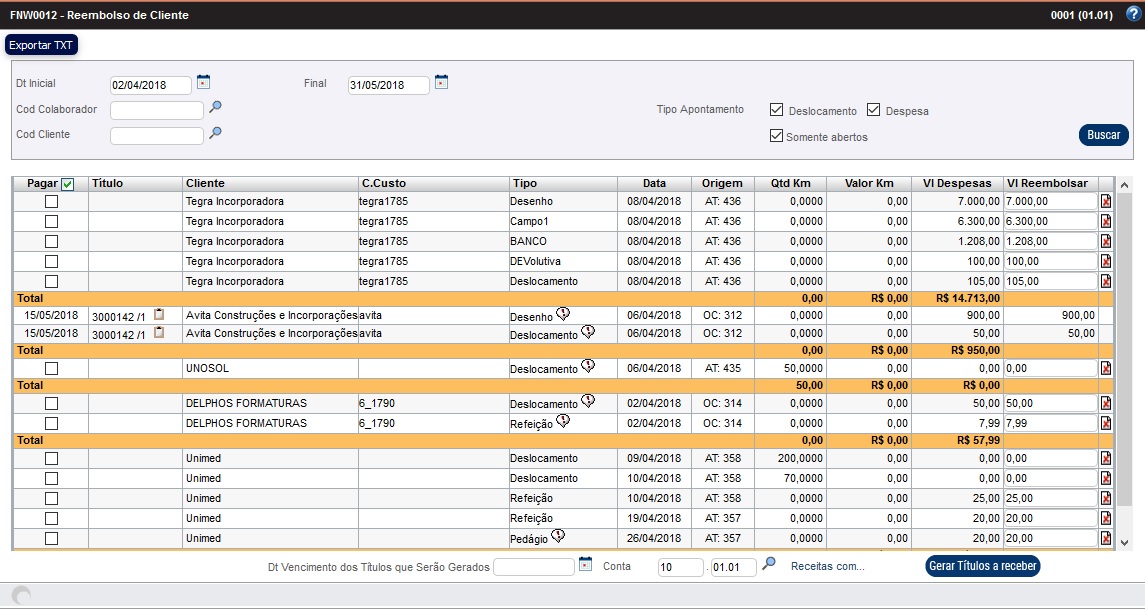Toggle the Despesa checkbox
Image resolution: width=1145 pixels, height=609 pixels.
click(x=873, y=110)
